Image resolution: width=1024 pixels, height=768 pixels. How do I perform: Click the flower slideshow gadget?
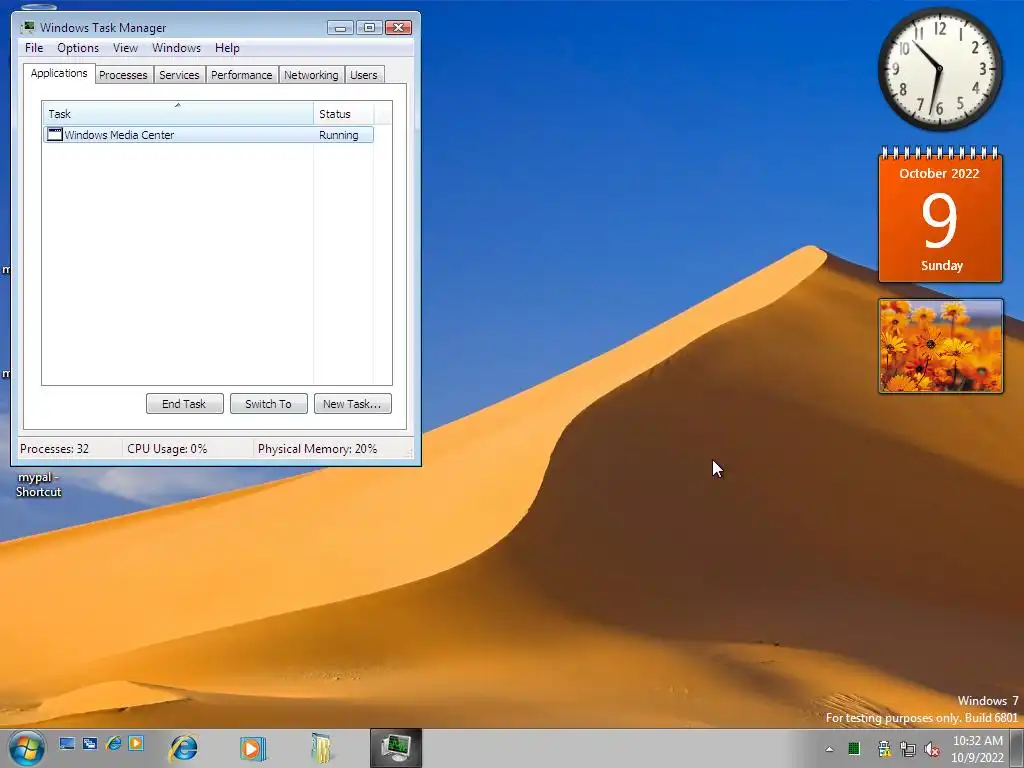click(x=940, y=346)
